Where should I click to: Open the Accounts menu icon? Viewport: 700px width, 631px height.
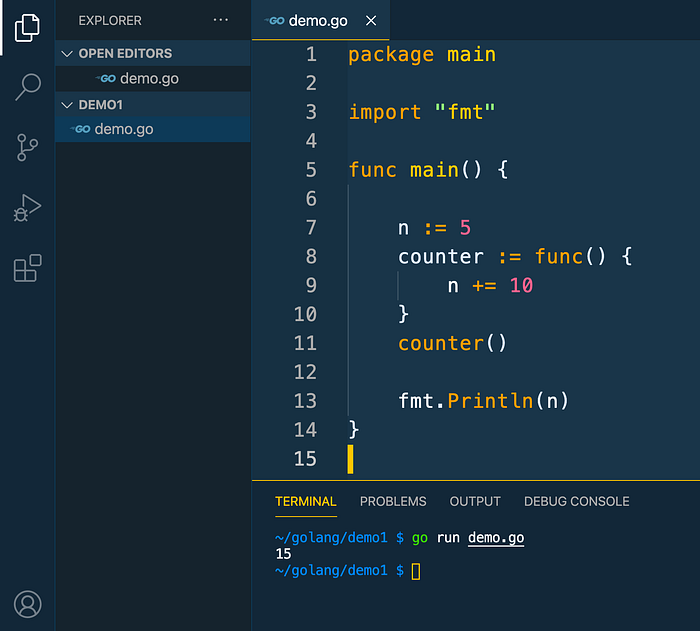[28, 604]
